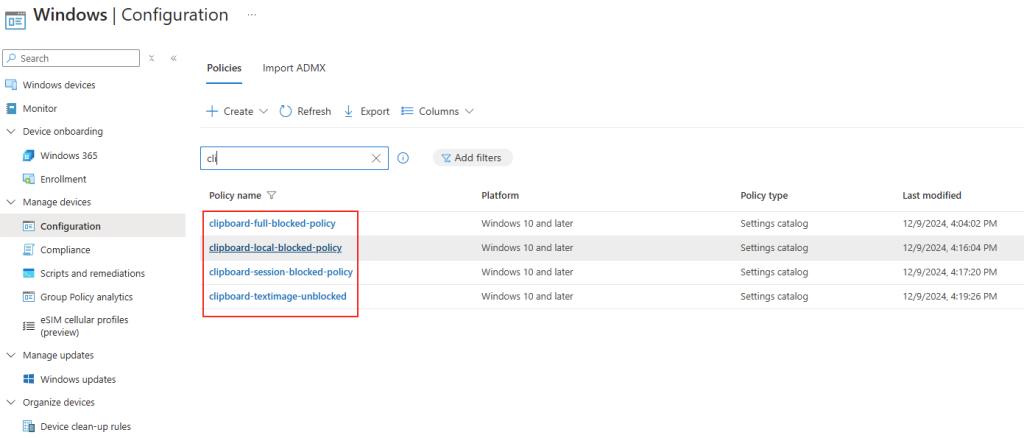Open the Create dropdown chevron
Screen dimensions: 1024x438
pyautogui.click(x=263, y=111)
